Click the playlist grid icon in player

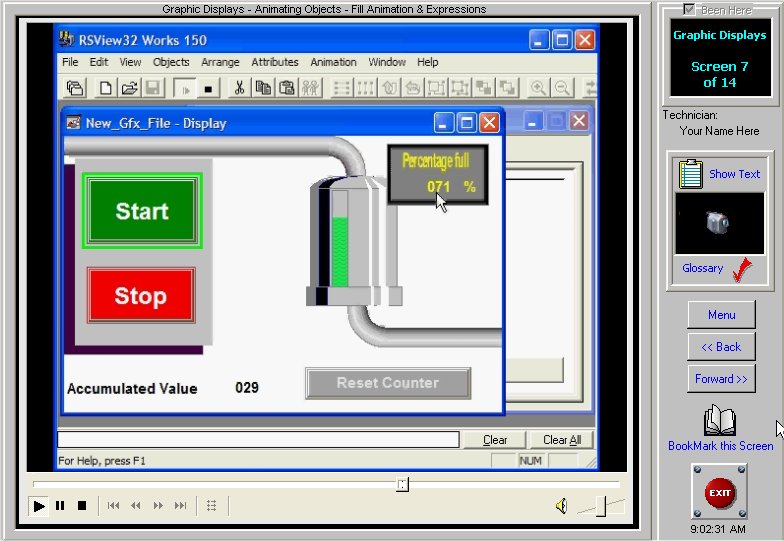click(212, 506)
